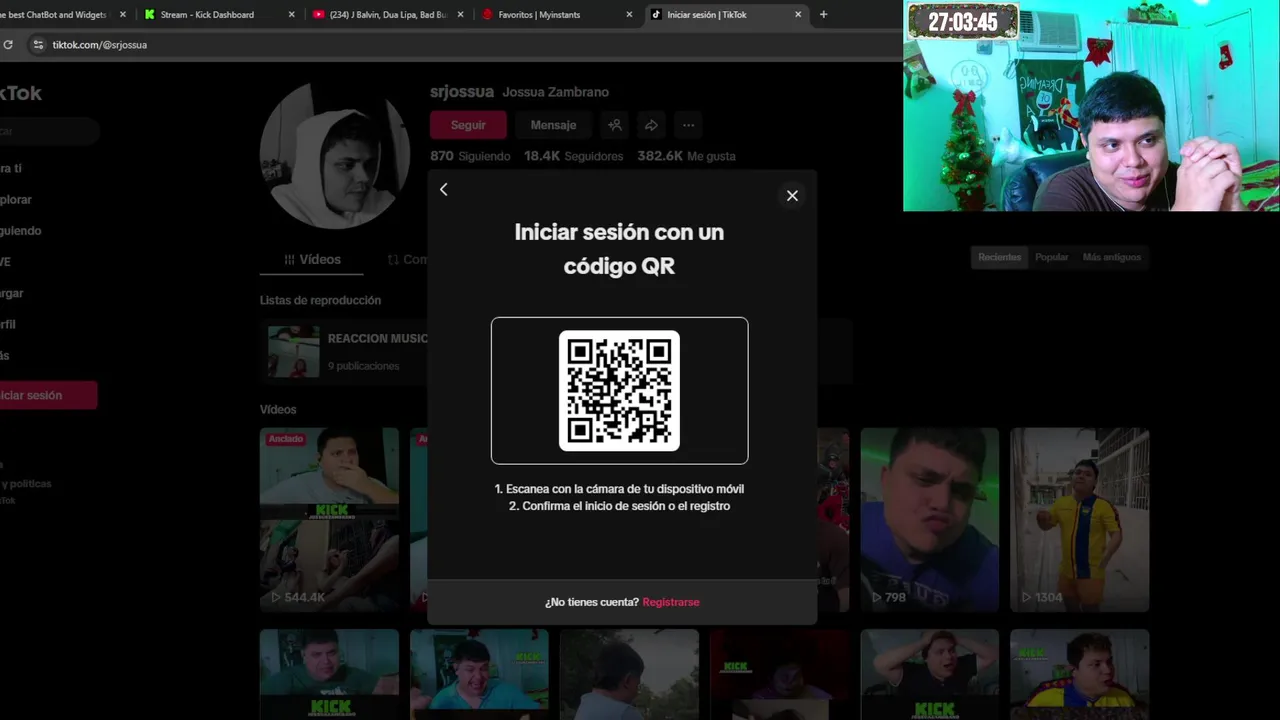Click the 18.4K Seguidores count
Viewport: 1280px width, 720px height.
[x=573, y=156]
